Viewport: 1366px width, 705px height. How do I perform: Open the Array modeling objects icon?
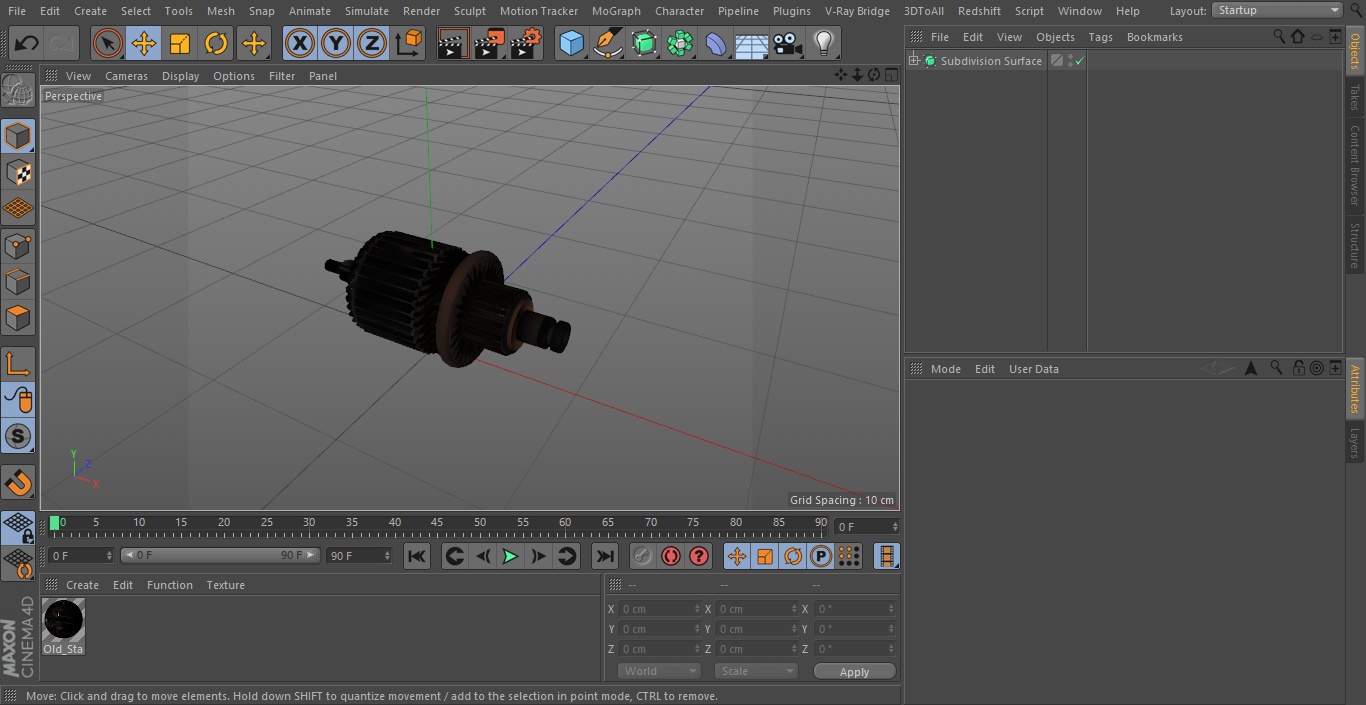680,43
